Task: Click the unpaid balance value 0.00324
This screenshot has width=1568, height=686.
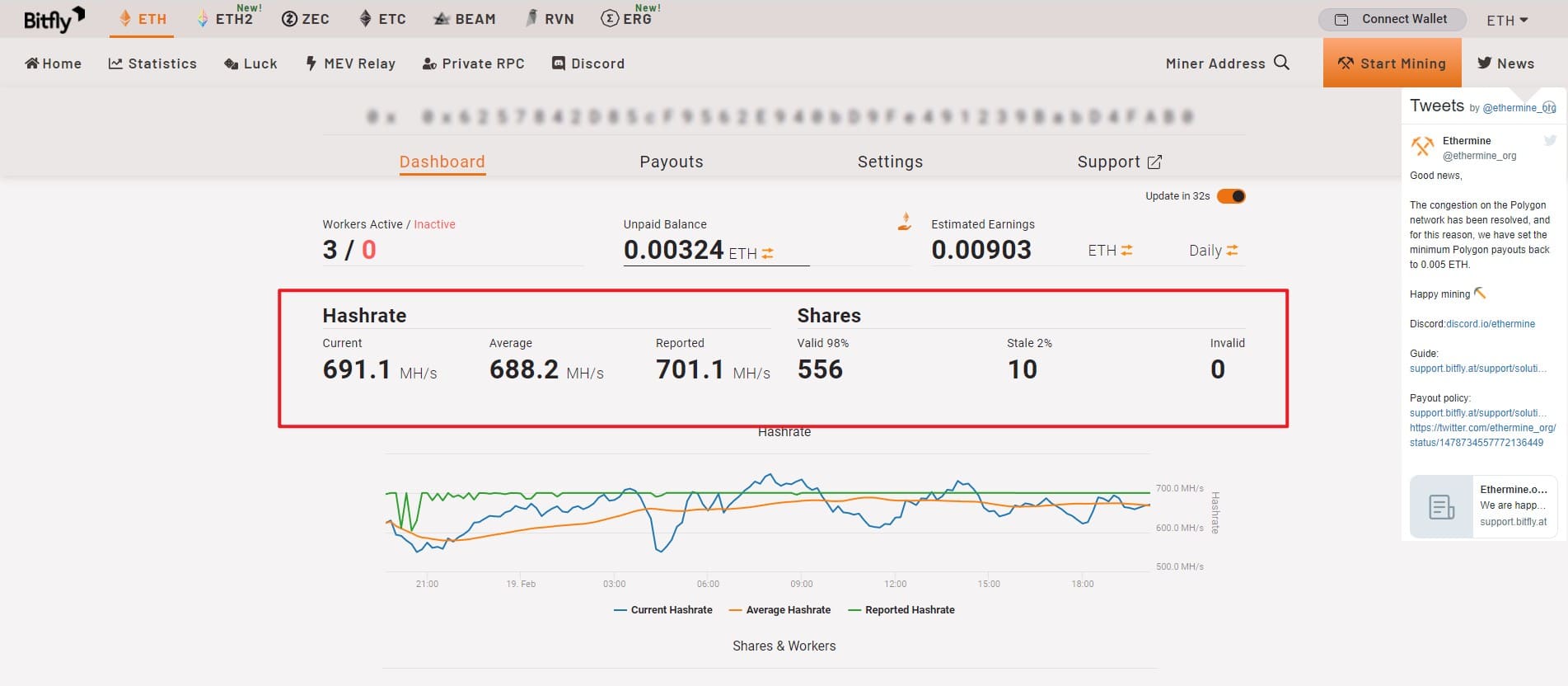Action: click(673, 250)
